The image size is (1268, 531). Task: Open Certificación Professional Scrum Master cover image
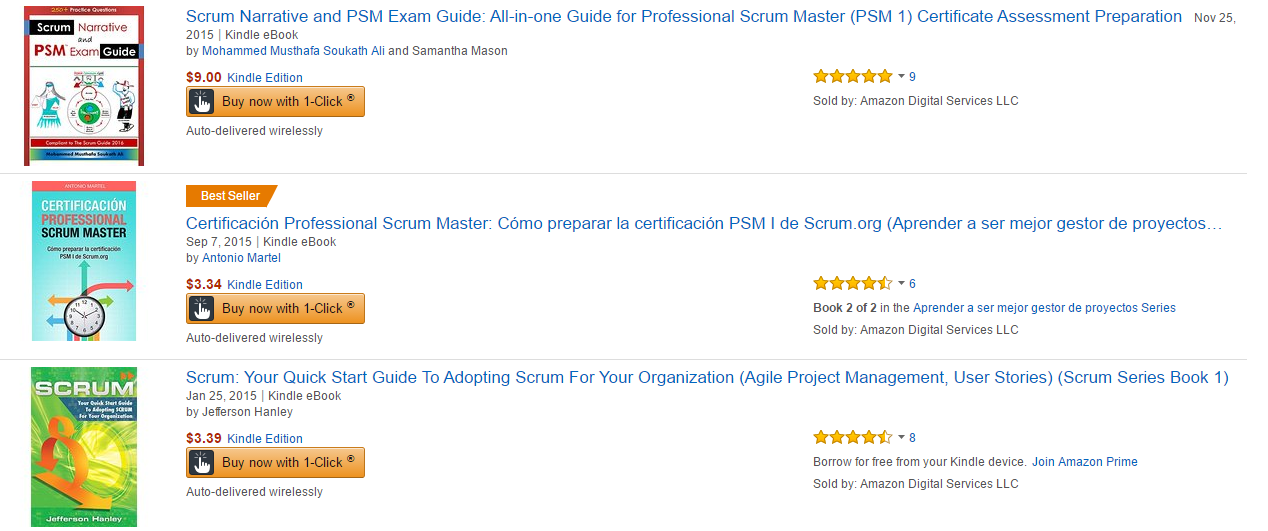84,261
